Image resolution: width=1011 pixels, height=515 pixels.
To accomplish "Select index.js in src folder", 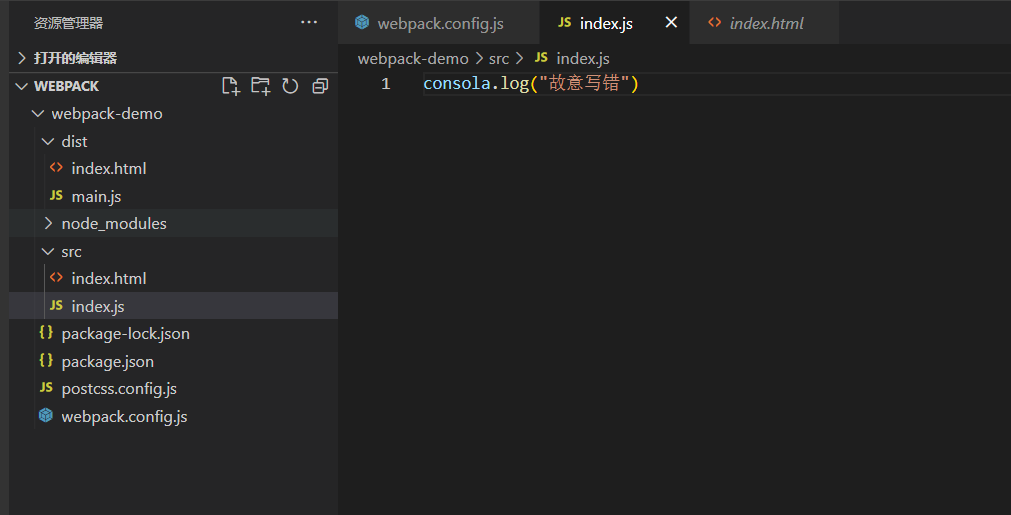I will pyautogui.click(x=173, y=306).
